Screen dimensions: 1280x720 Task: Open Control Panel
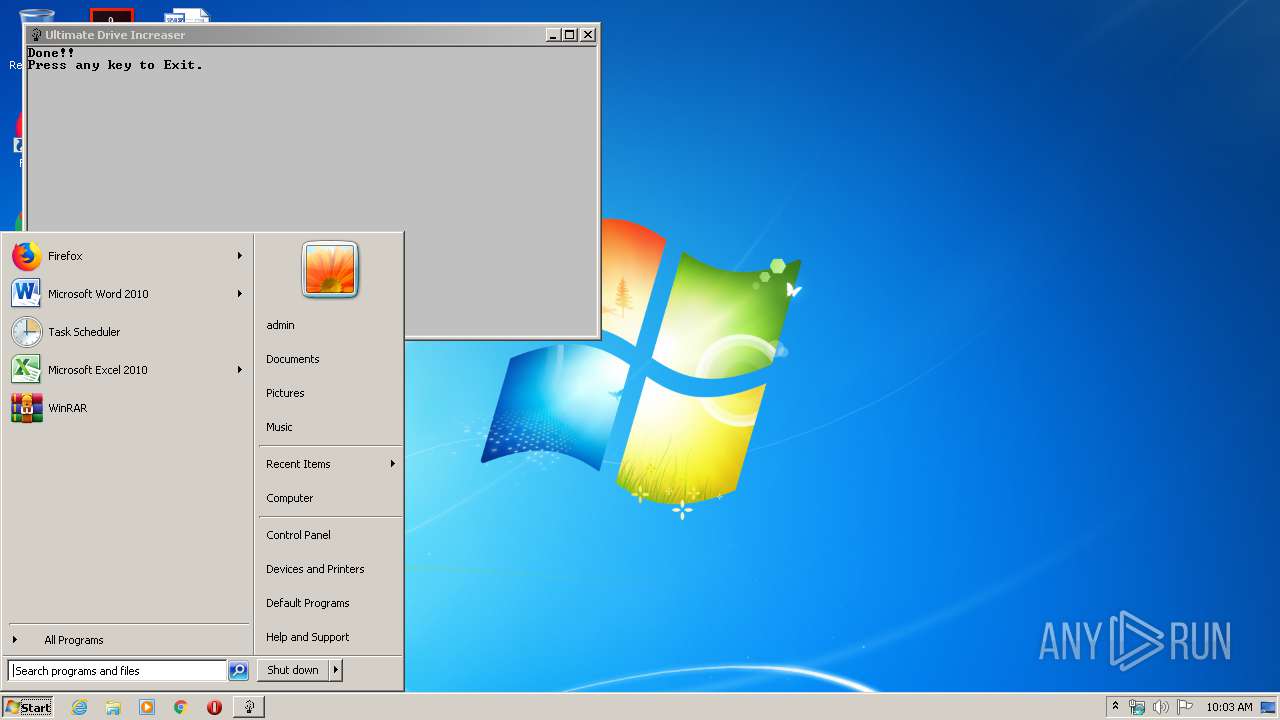tap(330, 535)
